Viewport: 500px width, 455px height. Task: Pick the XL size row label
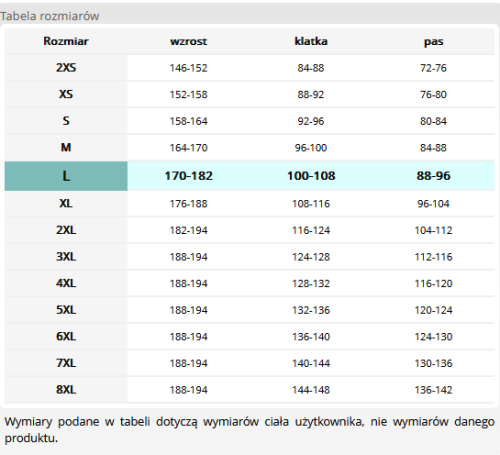(66, 203)
